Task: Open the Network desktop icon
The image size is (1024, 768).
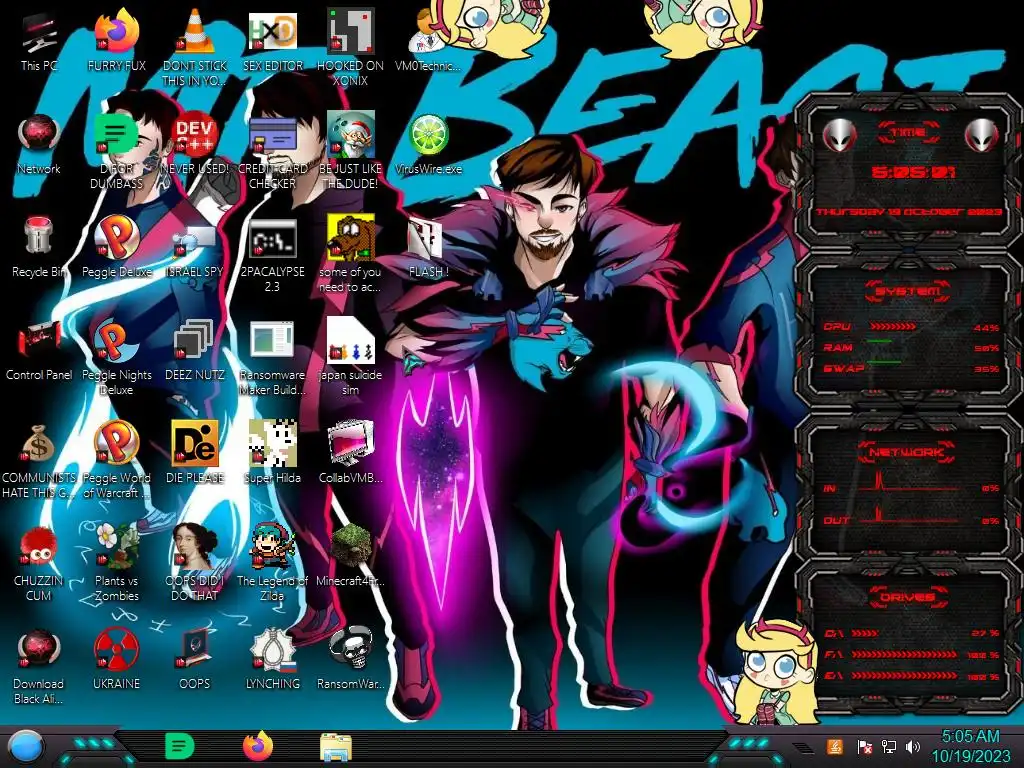Action: pos(39,144)
